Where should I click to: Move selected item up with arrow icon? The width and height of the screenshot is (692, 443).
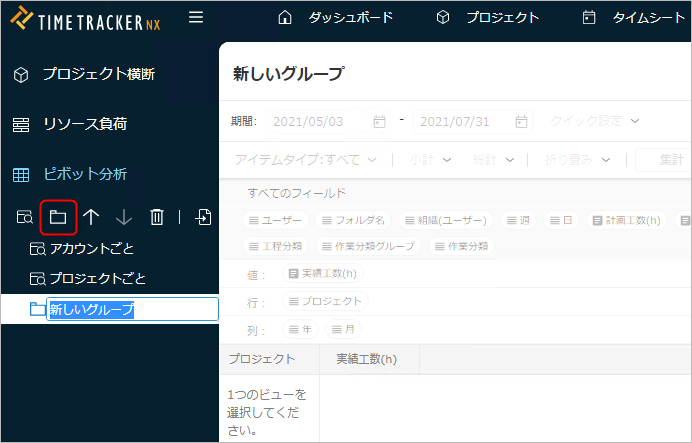[x=91, y=217]
